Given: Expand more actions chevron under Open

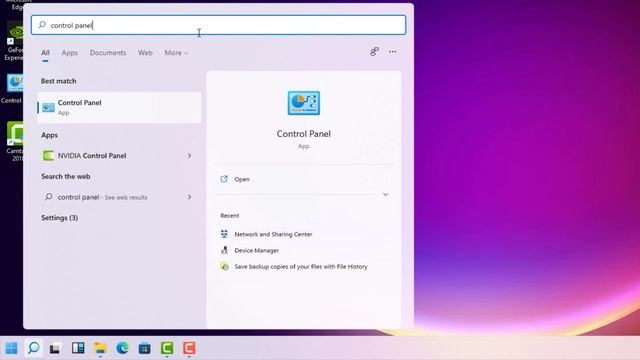Looking at the screenshot, I should pos(385,195).
